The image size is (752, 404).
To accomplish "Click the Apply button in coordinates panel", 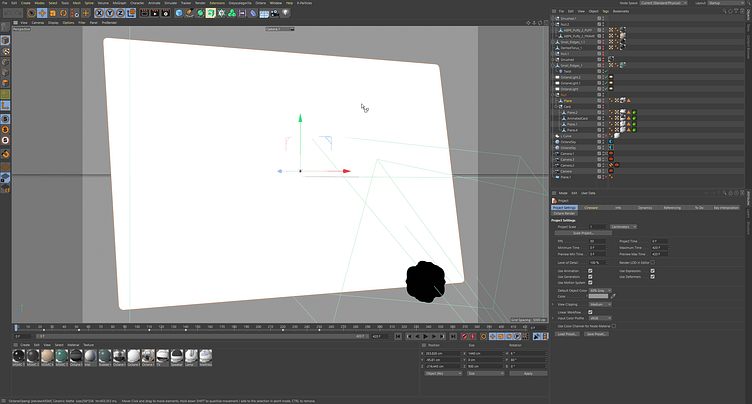I will coord(528,373).
